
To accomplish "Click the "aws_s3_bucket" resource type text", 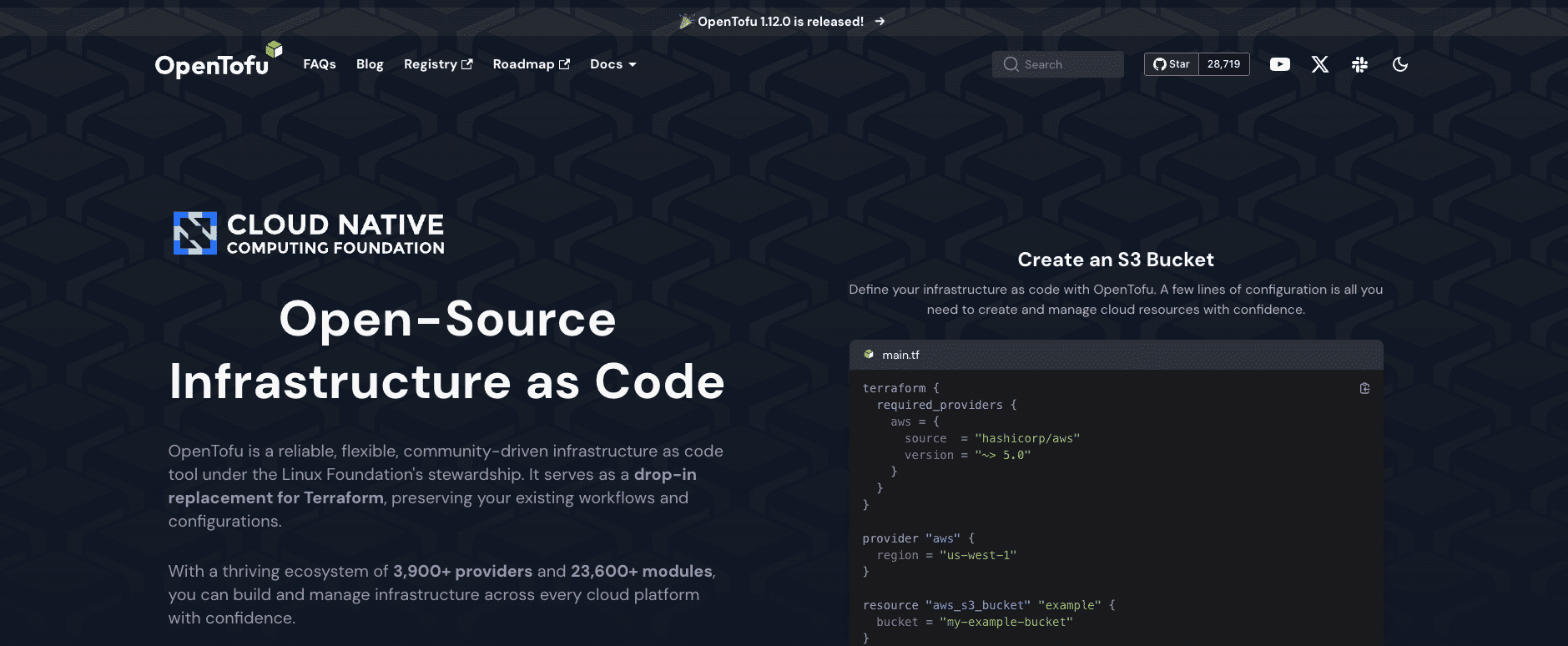I will (x=978, y=605).
